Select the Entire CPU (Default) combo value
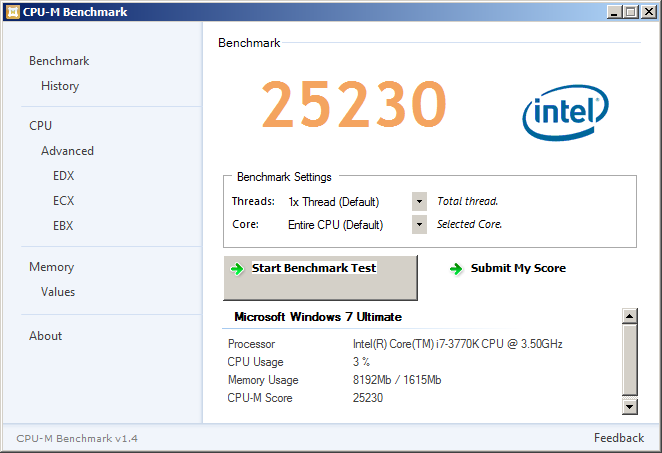Viewport: 662px width, 453px height. [x=335, y=225]
